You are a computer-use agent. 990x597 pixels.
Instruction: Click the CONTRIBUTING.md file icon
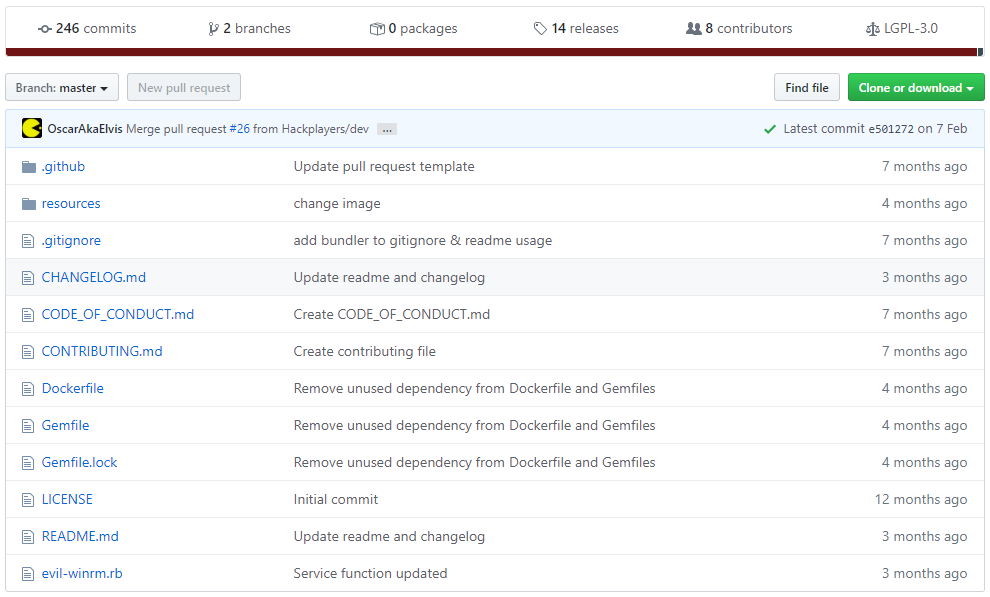28,352
